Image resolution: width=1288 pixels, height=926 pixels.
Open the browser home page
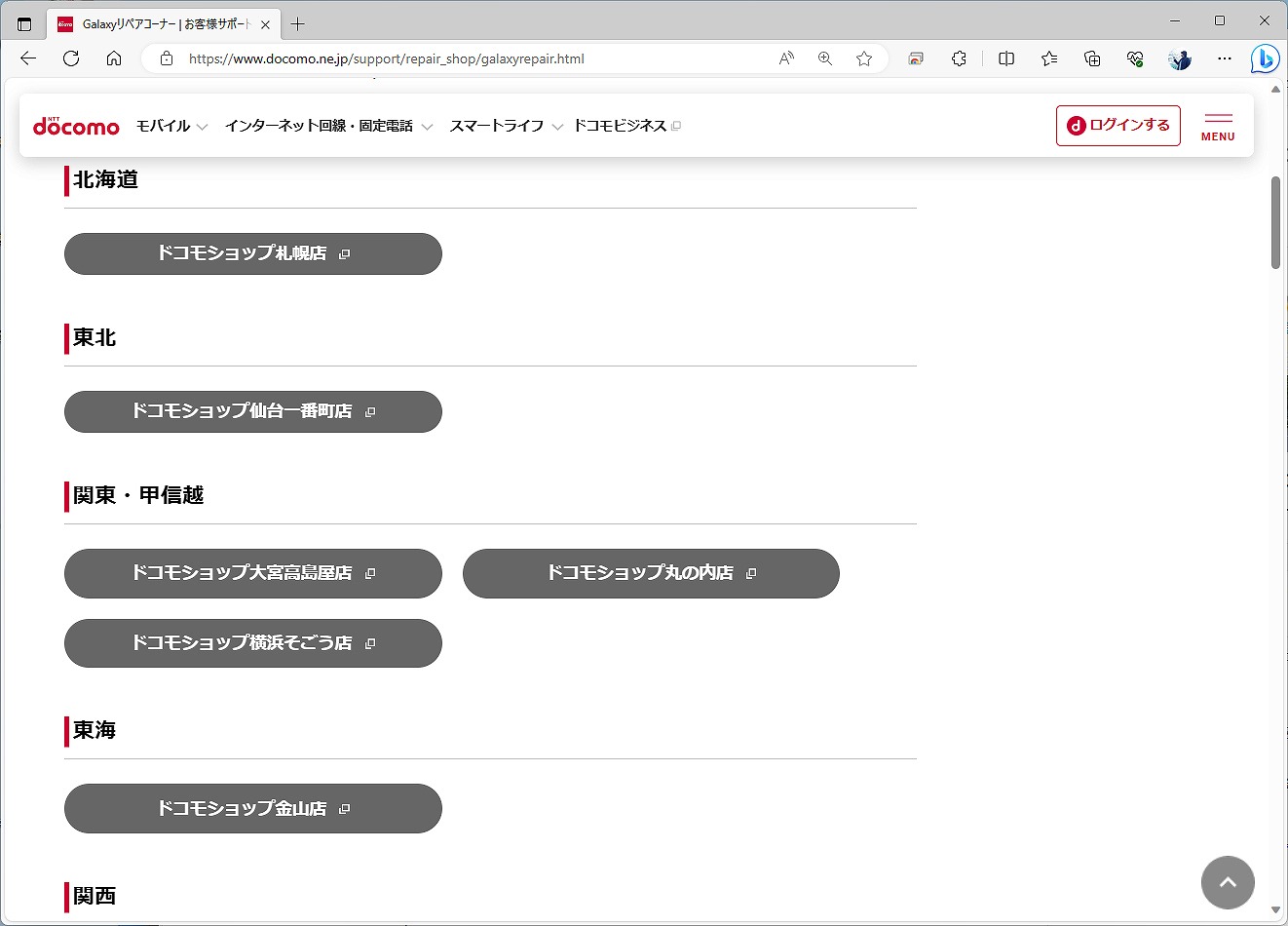pos(114,58)
